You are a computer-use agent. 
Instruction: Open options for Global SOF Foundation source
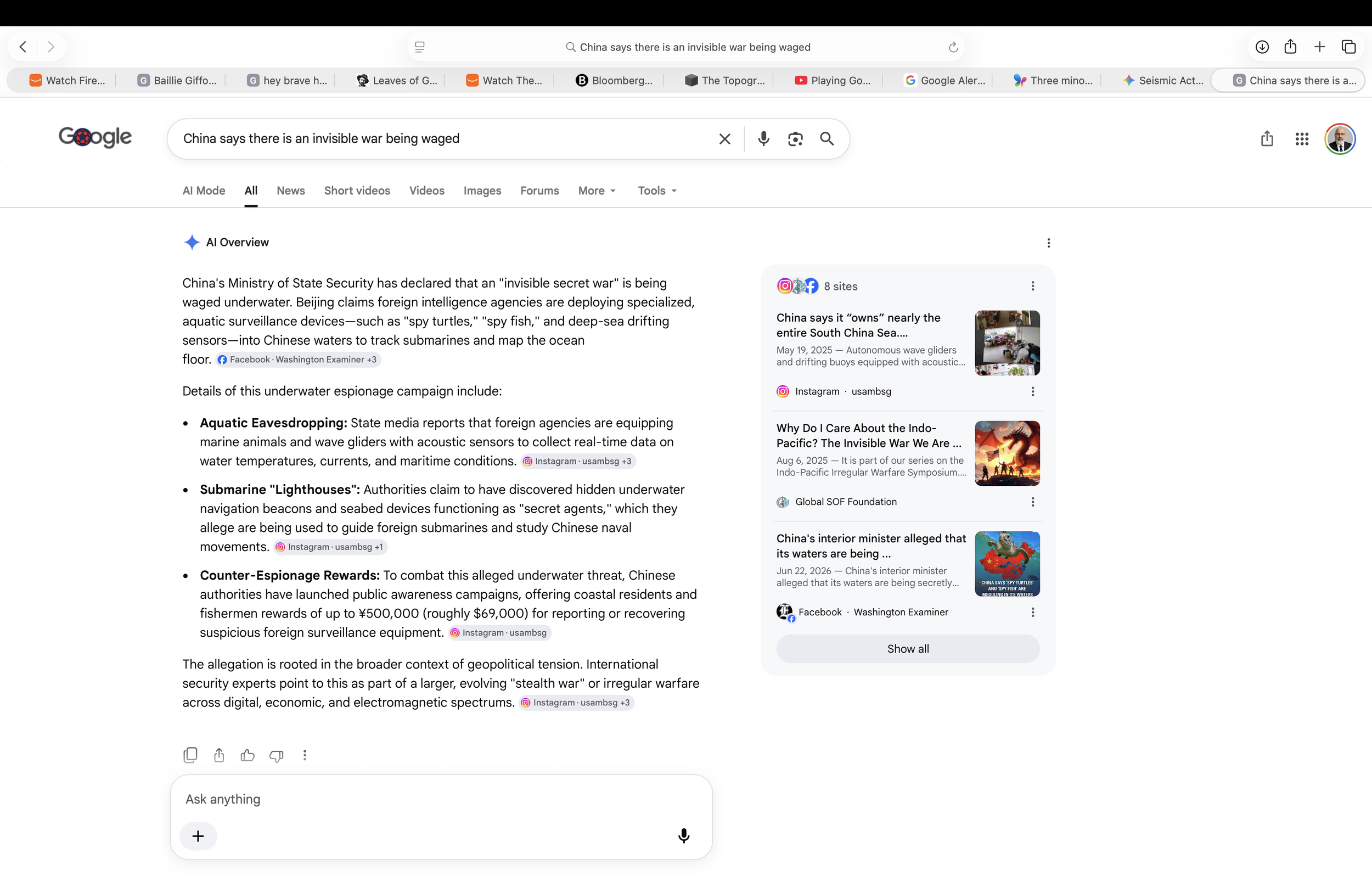(x=1032, y=502)
